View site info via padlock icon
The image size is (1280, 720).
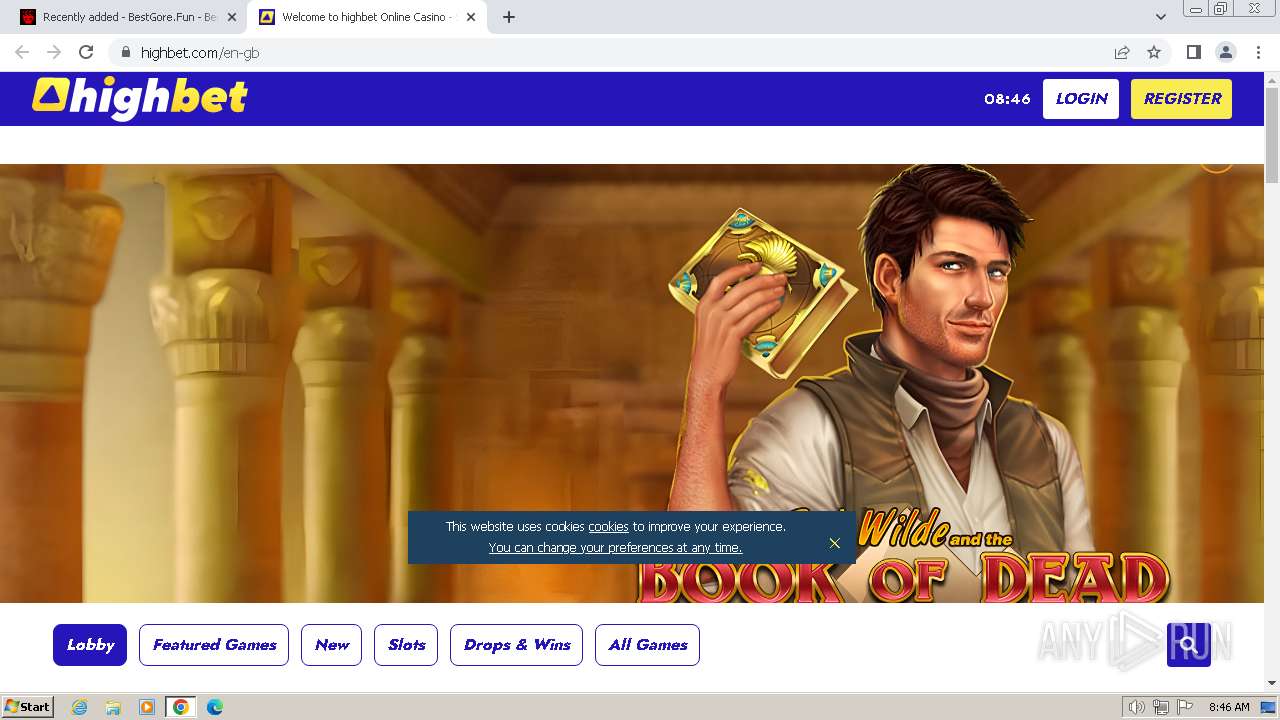125,52
